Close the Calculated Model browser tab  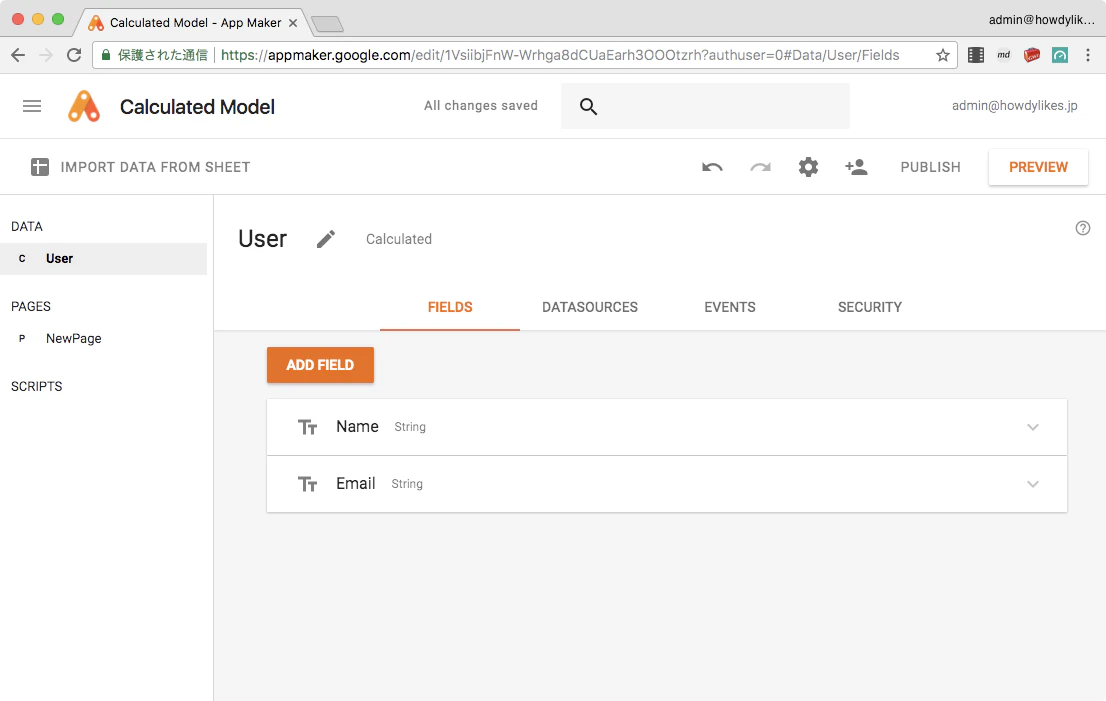pos(293,23)
